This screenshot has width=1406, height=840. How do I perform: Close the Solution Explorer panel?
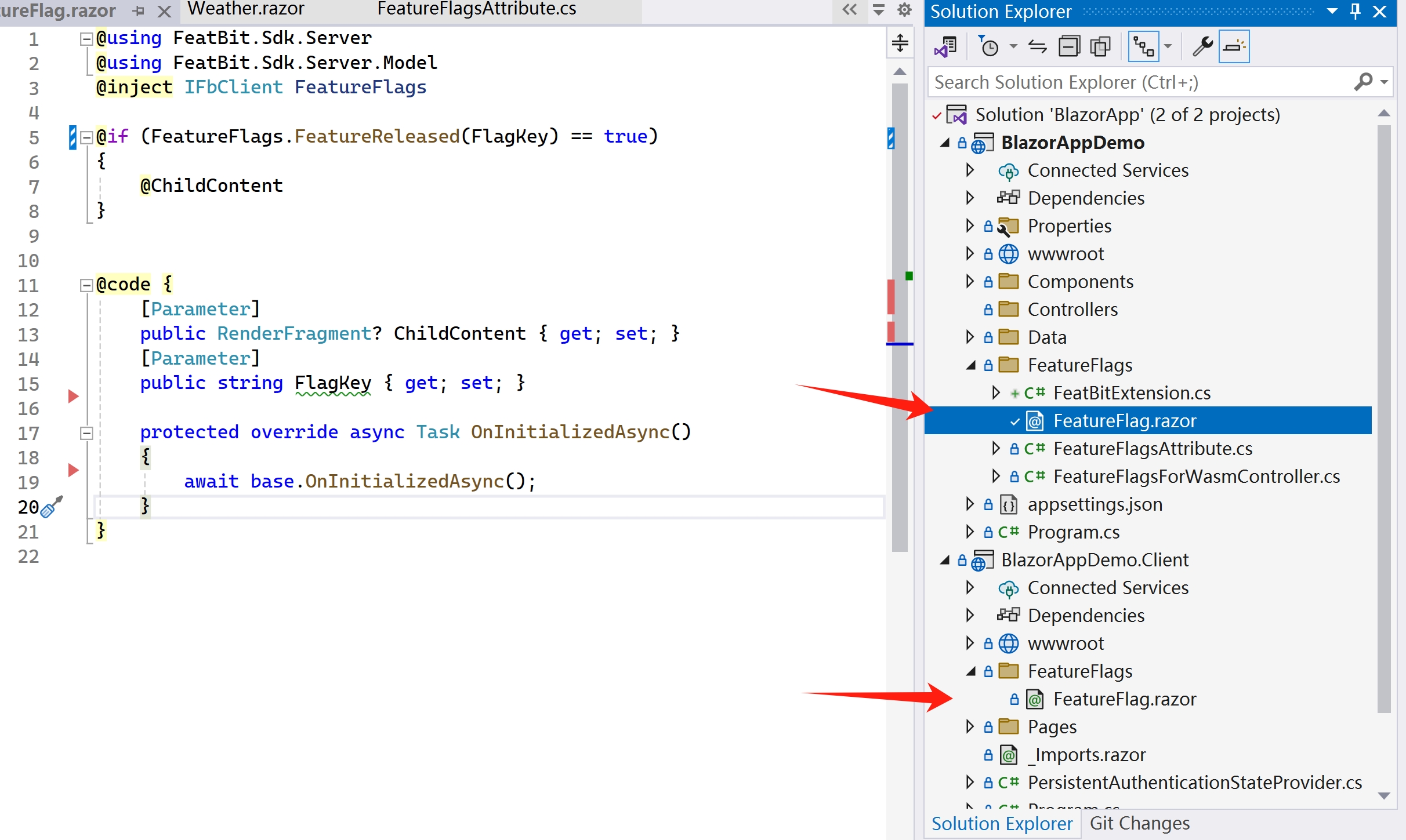point(1380,12)
